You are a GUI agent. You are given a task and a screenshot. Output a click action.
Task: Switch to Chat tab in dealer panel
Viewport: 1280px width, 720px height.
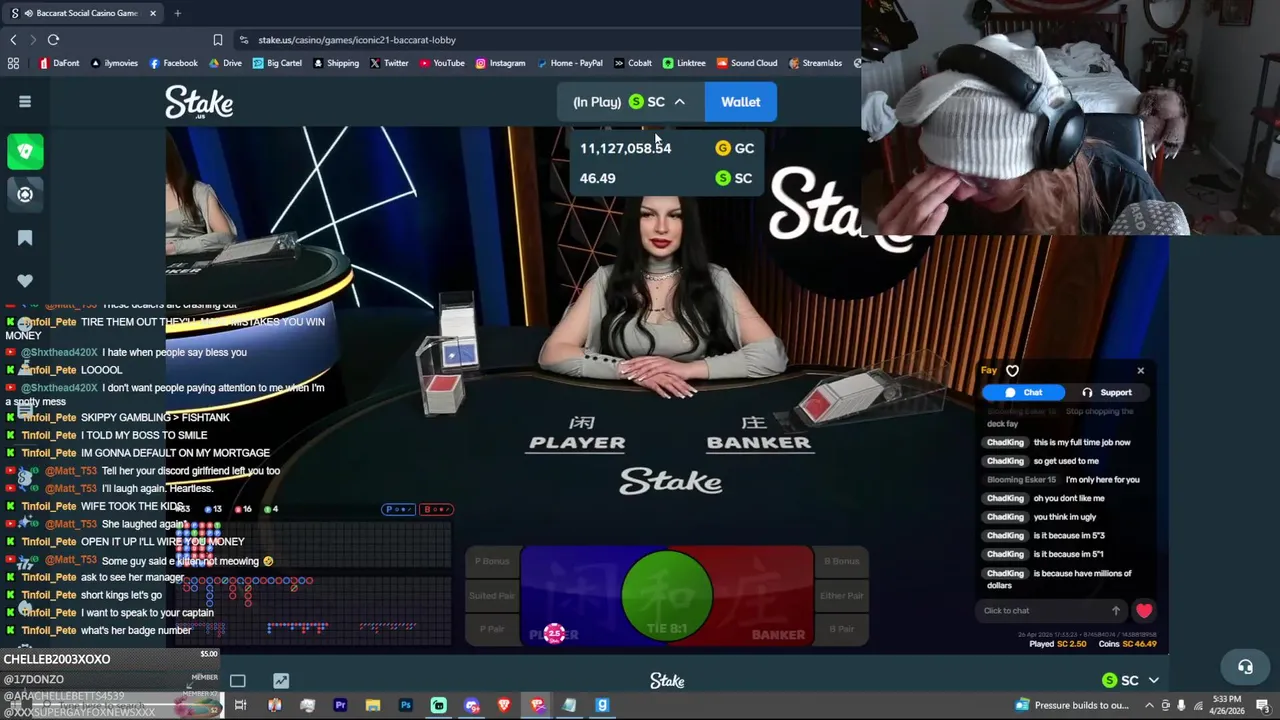[1023, 393]
